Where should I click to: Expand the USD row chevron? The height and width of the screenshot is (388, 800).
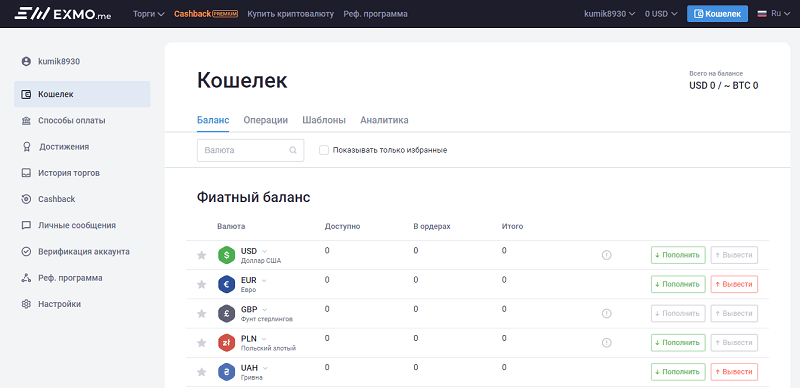[x=264, y=251]
